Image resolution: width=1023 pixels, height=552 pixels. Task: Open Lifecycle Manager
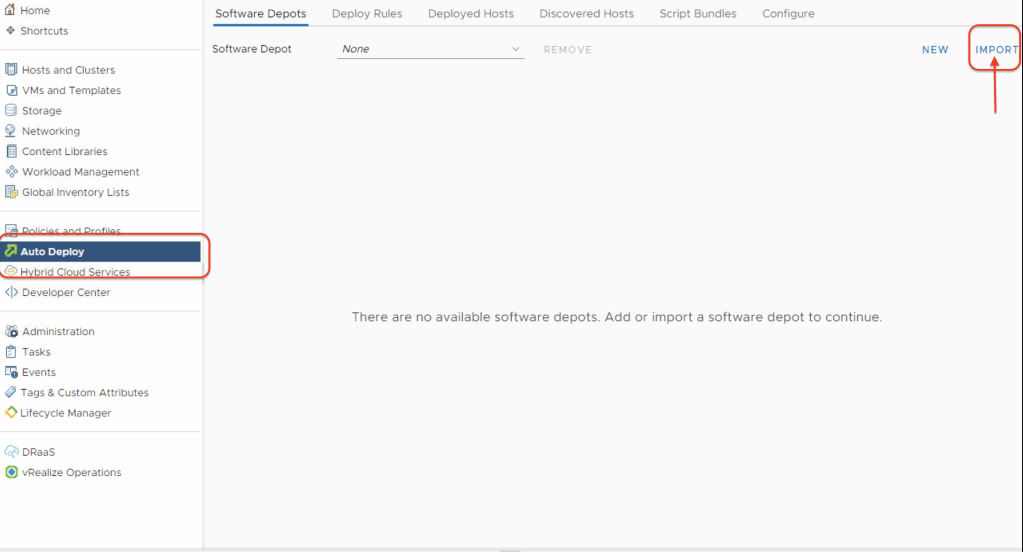[x=65, y=413]
